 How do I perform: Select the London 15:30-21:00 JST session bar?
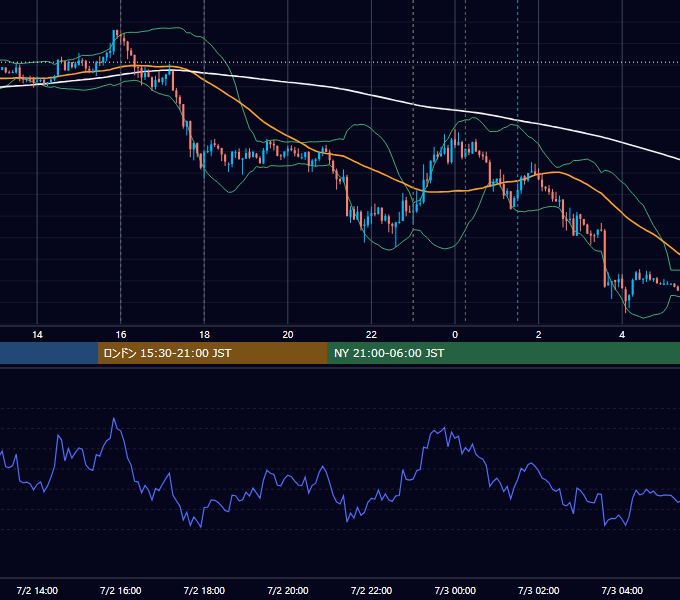click(212, 353)
